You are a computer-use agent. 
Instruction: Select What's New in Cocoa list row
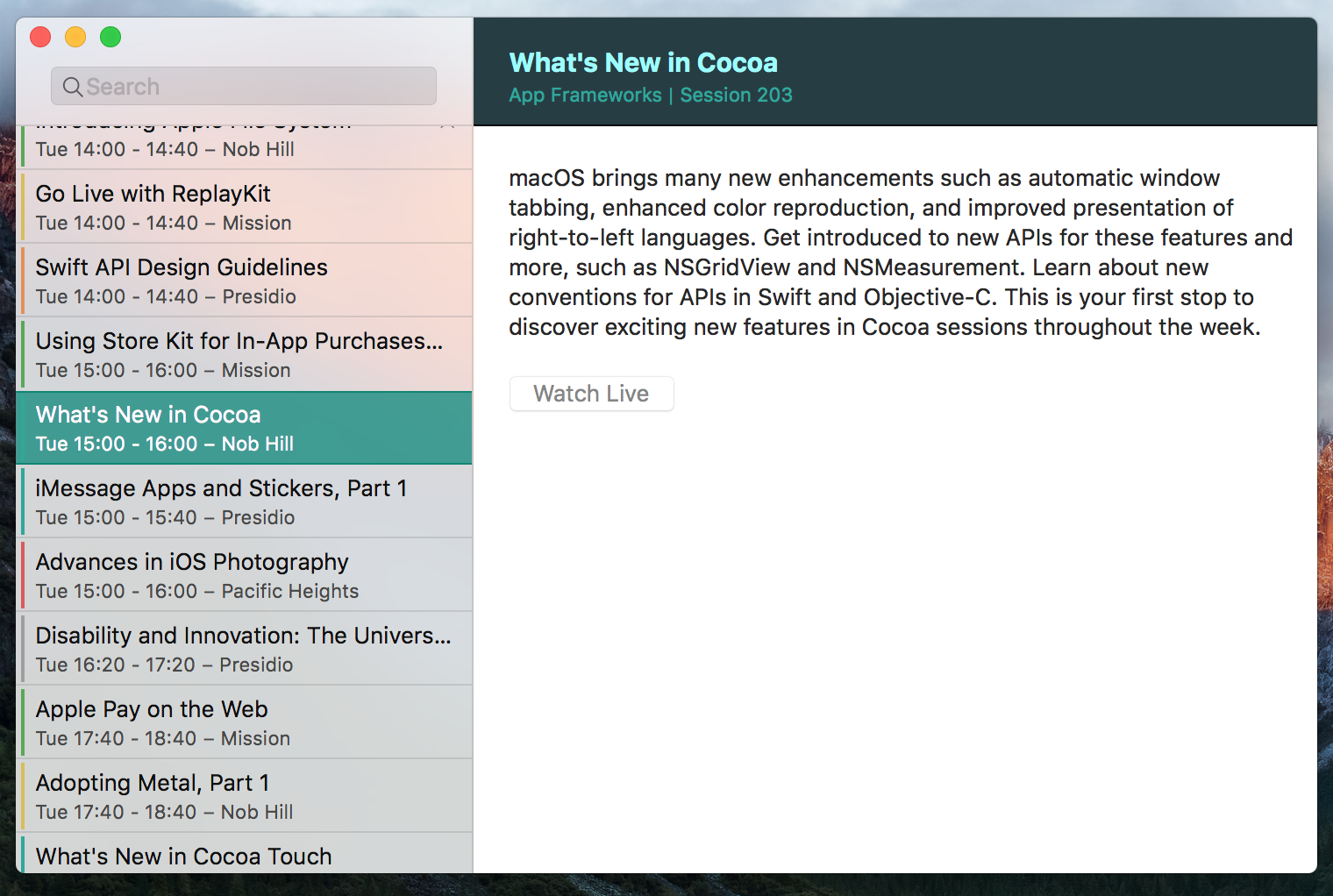click(245, 428)
